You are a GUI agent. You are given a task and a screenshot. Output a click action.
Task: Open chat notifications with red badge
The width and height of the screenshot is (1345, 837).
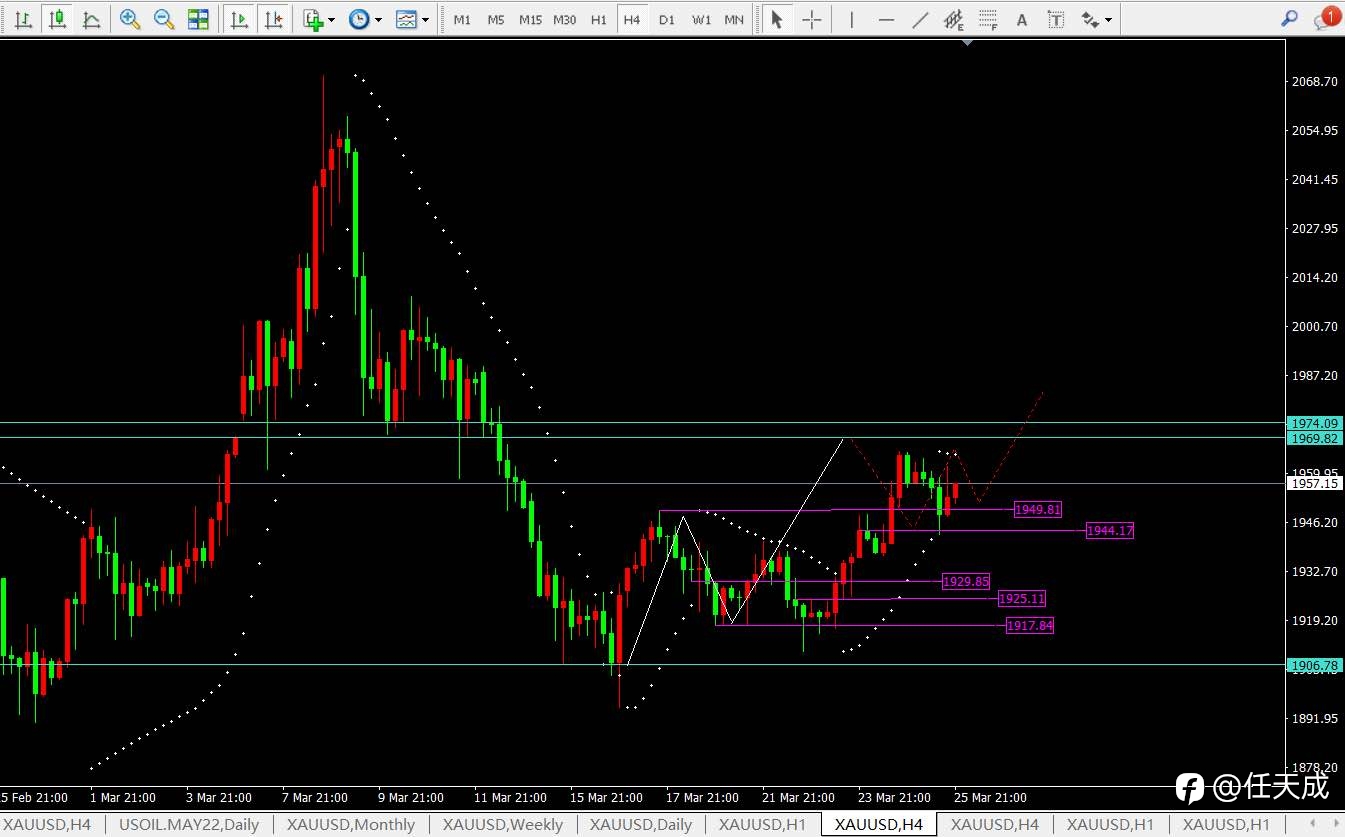pyautogui.click(x=1327, y=18)
